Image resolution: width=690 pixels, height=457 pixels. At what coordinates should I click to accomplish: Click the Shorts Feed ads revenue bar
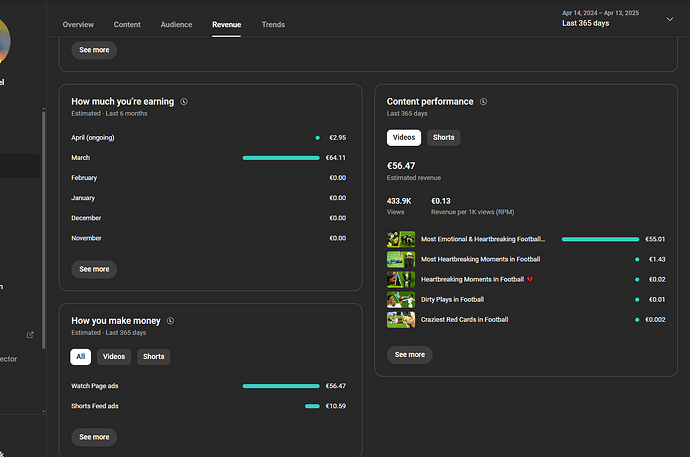coord(312,406)
